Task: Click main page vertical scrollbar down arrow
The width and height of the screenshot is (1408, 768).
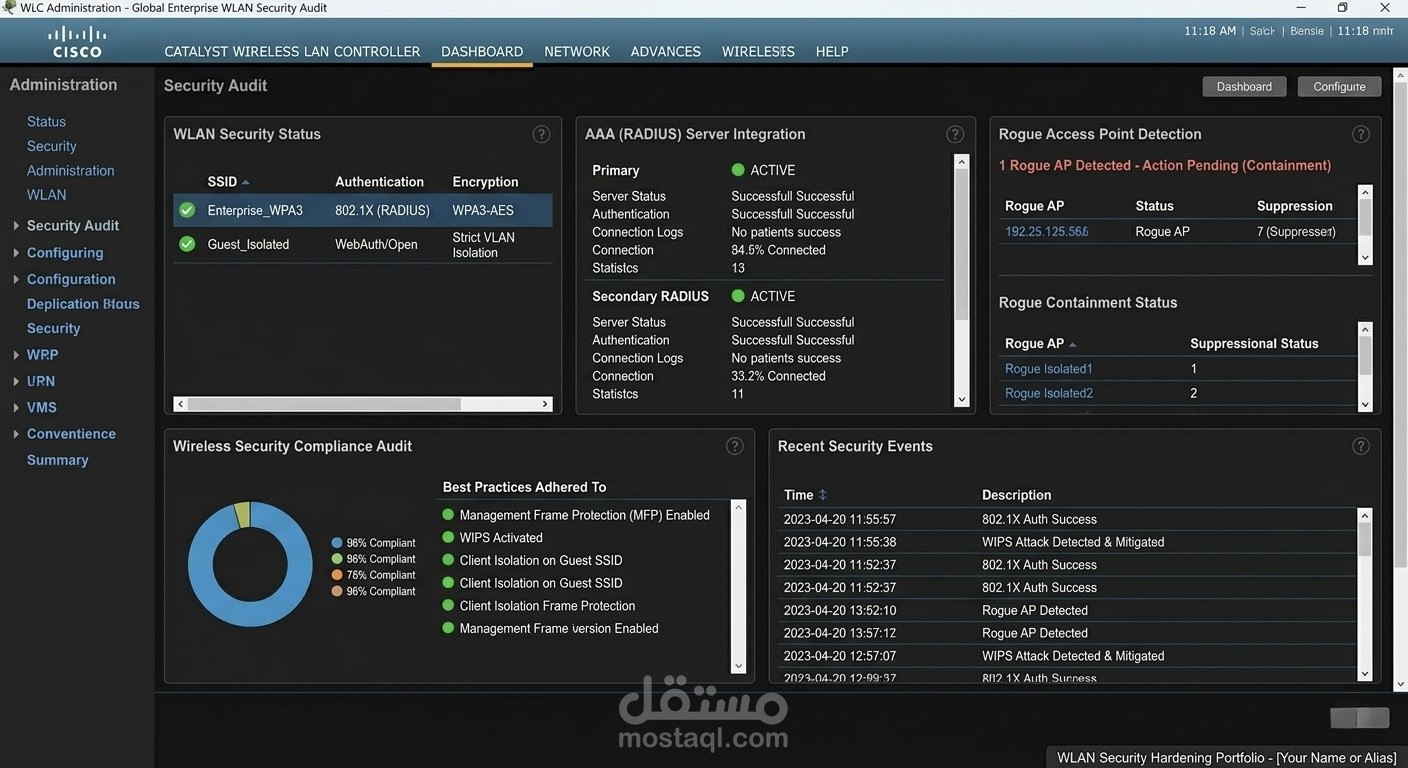Action: pos(1400,684)
